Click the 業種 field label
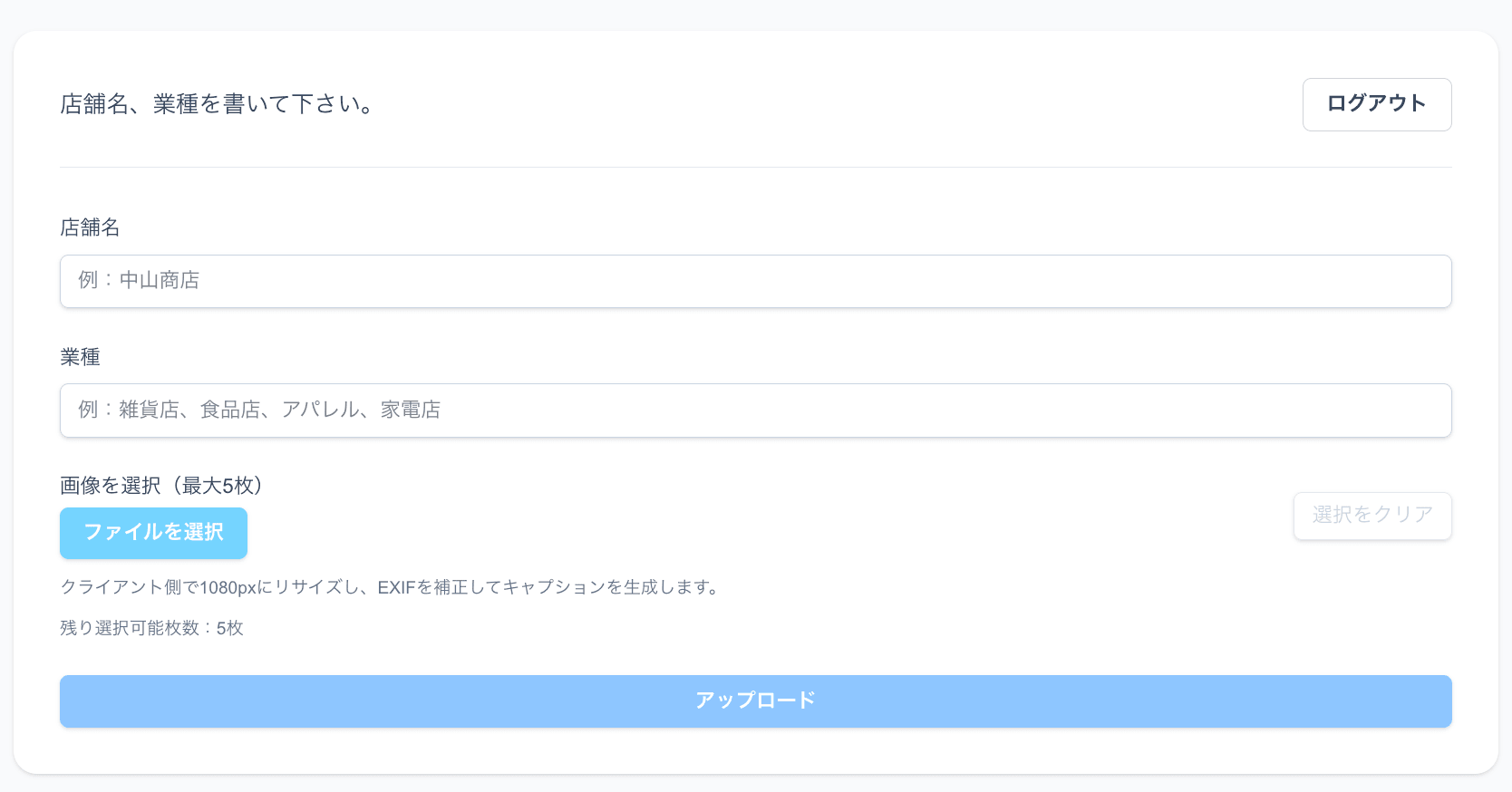Screen dimensions: 1512x792 coord(81,357)
